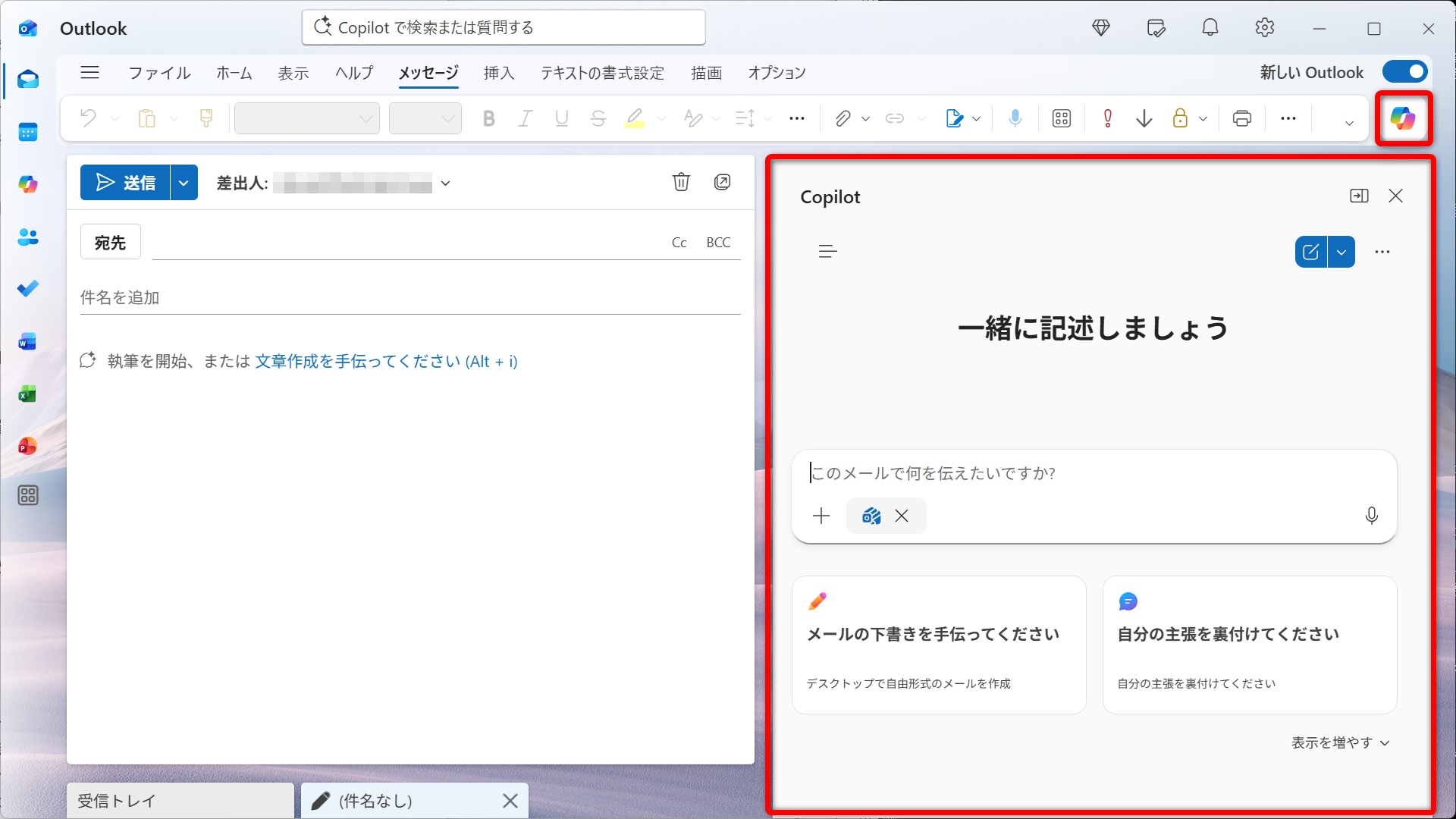Launch Excel from the sidebar

pyautogui.click(x=28, y=394)
